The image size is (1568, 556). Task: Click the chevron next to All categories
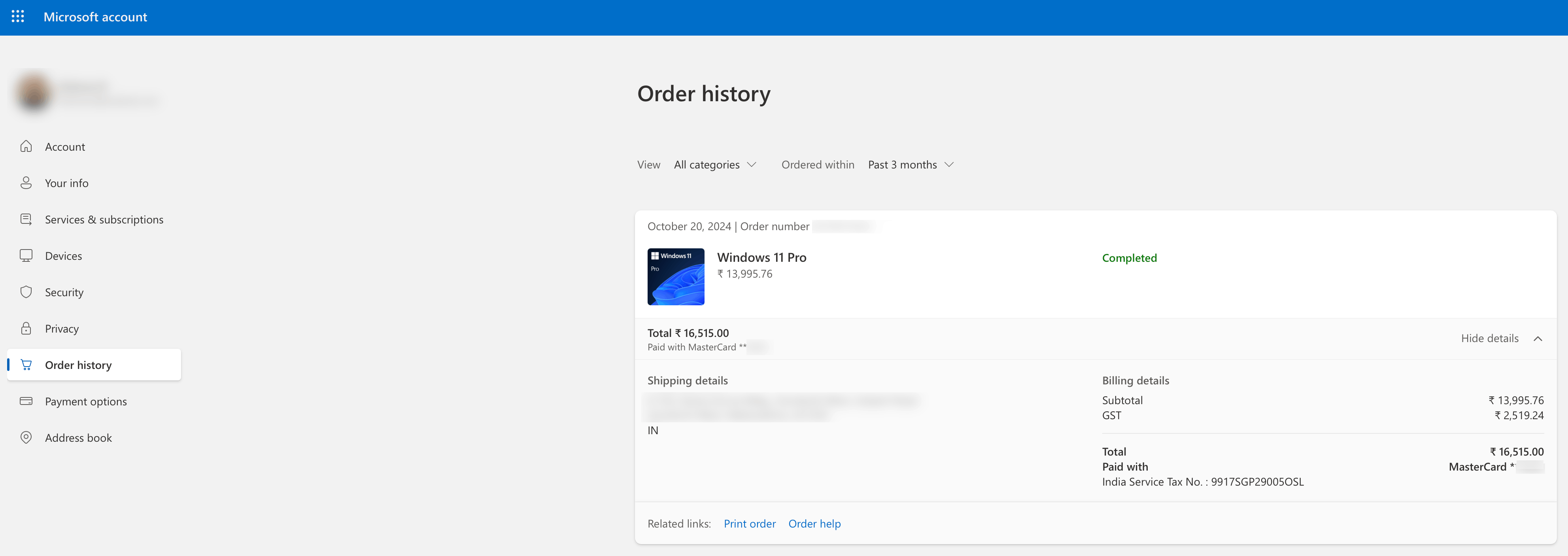point(752,165)
